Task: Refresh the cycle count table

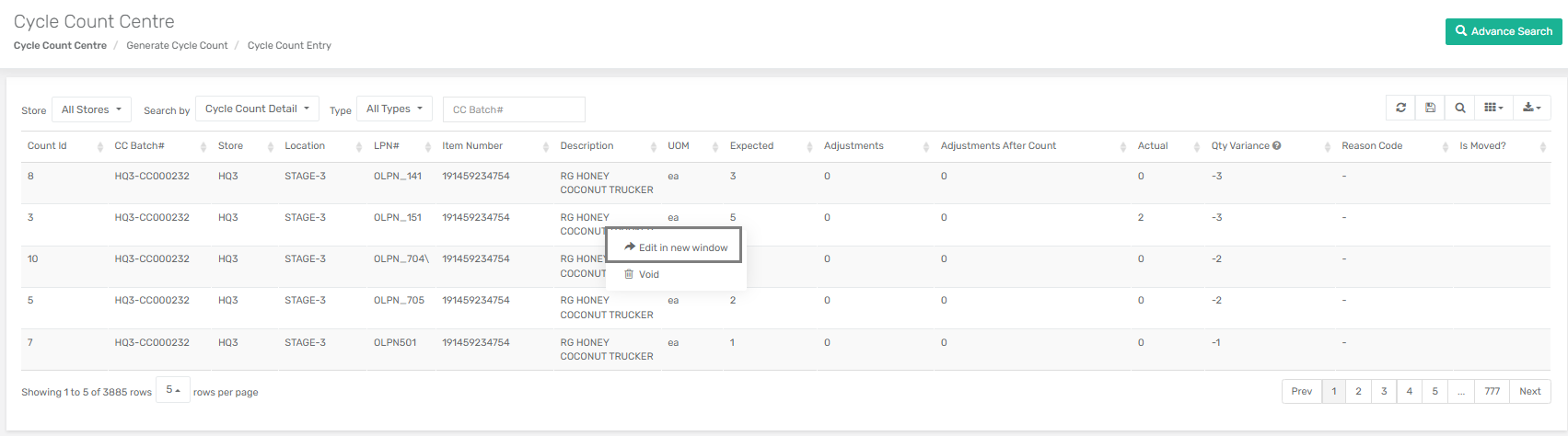Action: [1400, 108]
